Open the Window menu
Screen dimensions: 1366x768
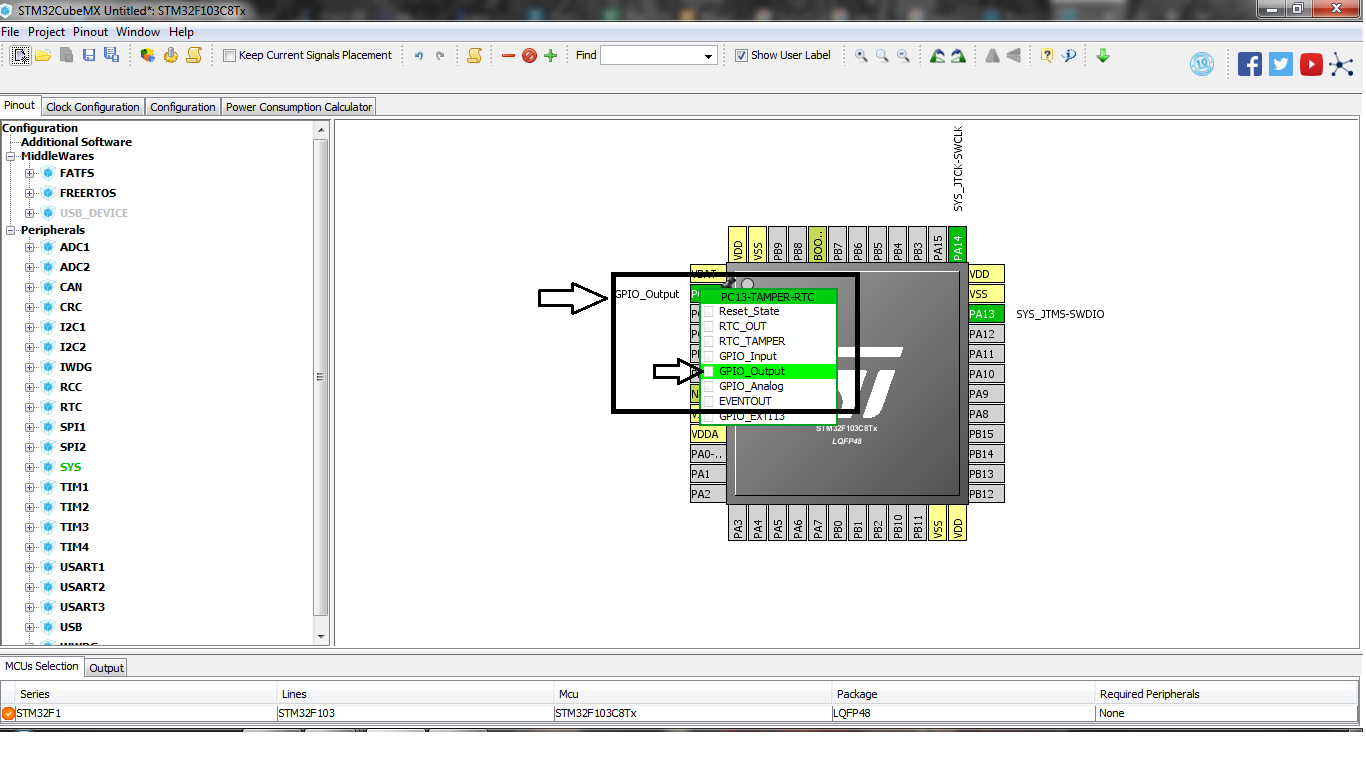138,32
